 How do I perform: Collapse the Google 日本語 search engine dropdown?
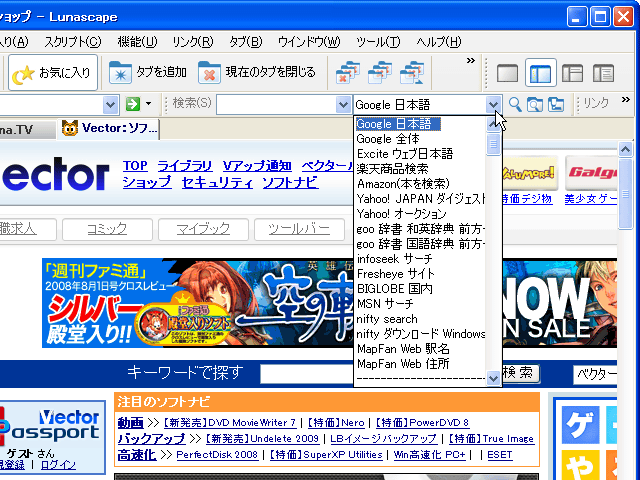point(493,104)
